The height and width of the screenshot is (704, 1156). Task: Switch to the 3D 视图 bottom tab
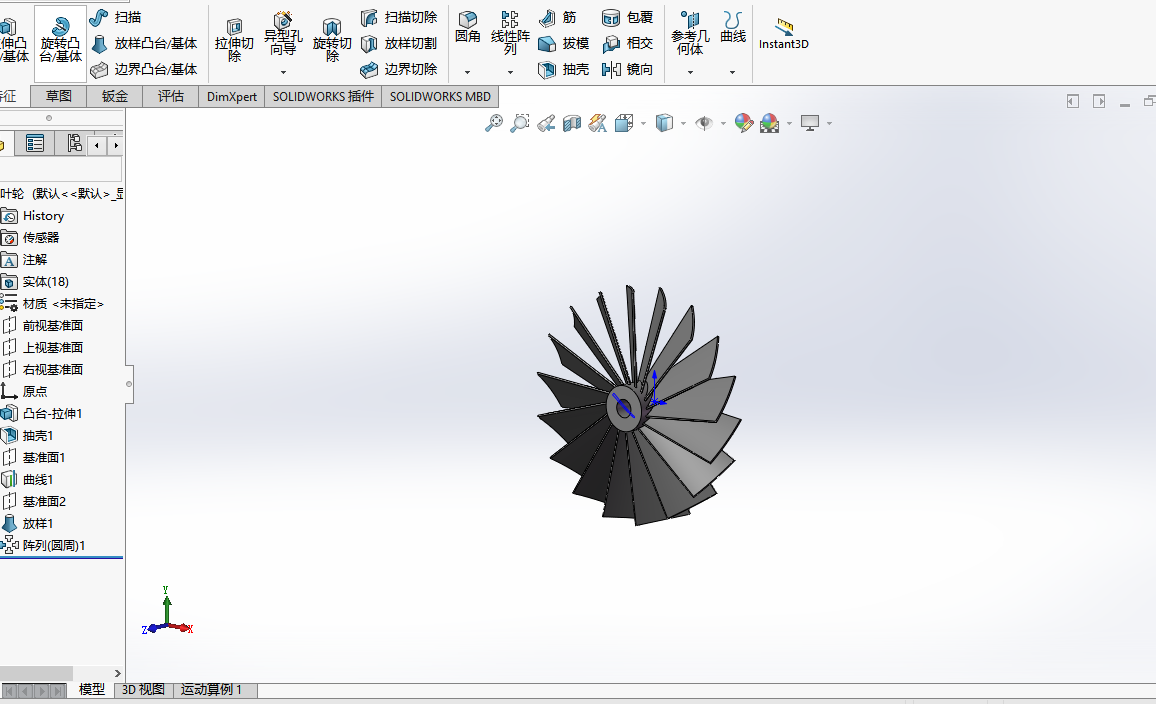(143, 690)
